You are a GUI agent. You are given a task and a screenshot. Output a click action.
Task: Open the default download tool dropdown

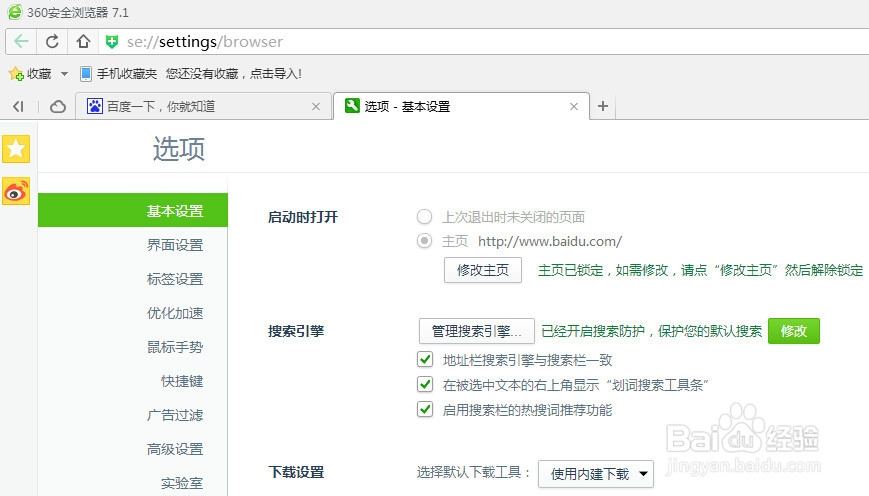point(596,474)
